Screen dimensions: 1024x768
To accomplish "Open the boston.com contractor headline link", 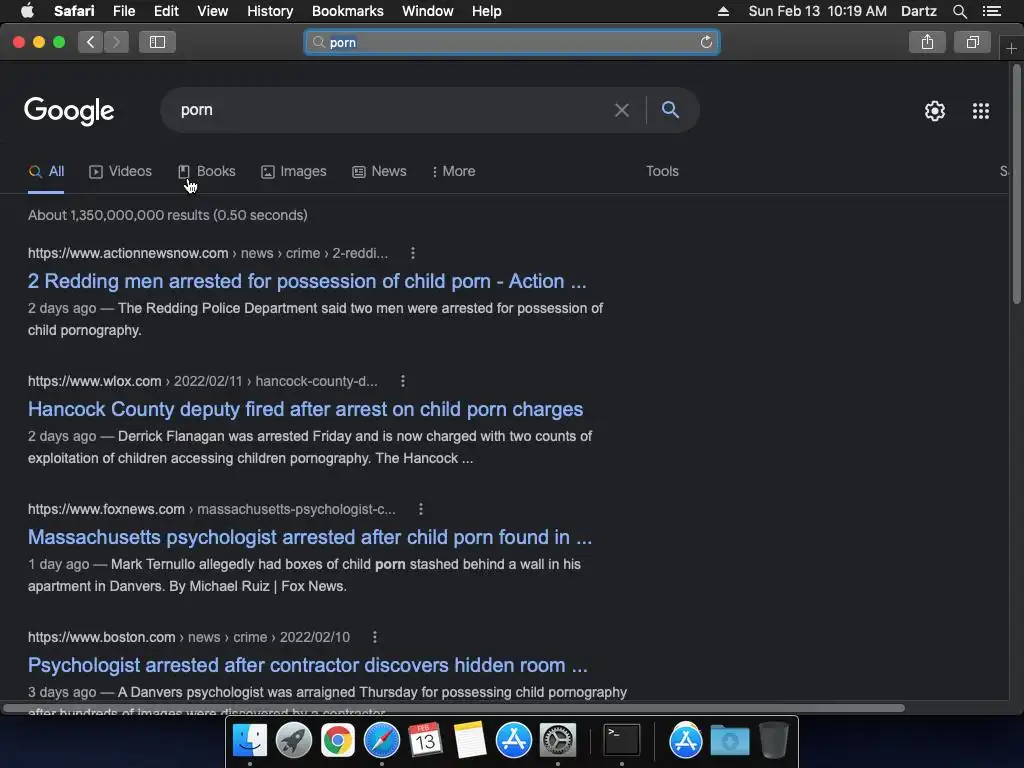I will click(308, 665).
